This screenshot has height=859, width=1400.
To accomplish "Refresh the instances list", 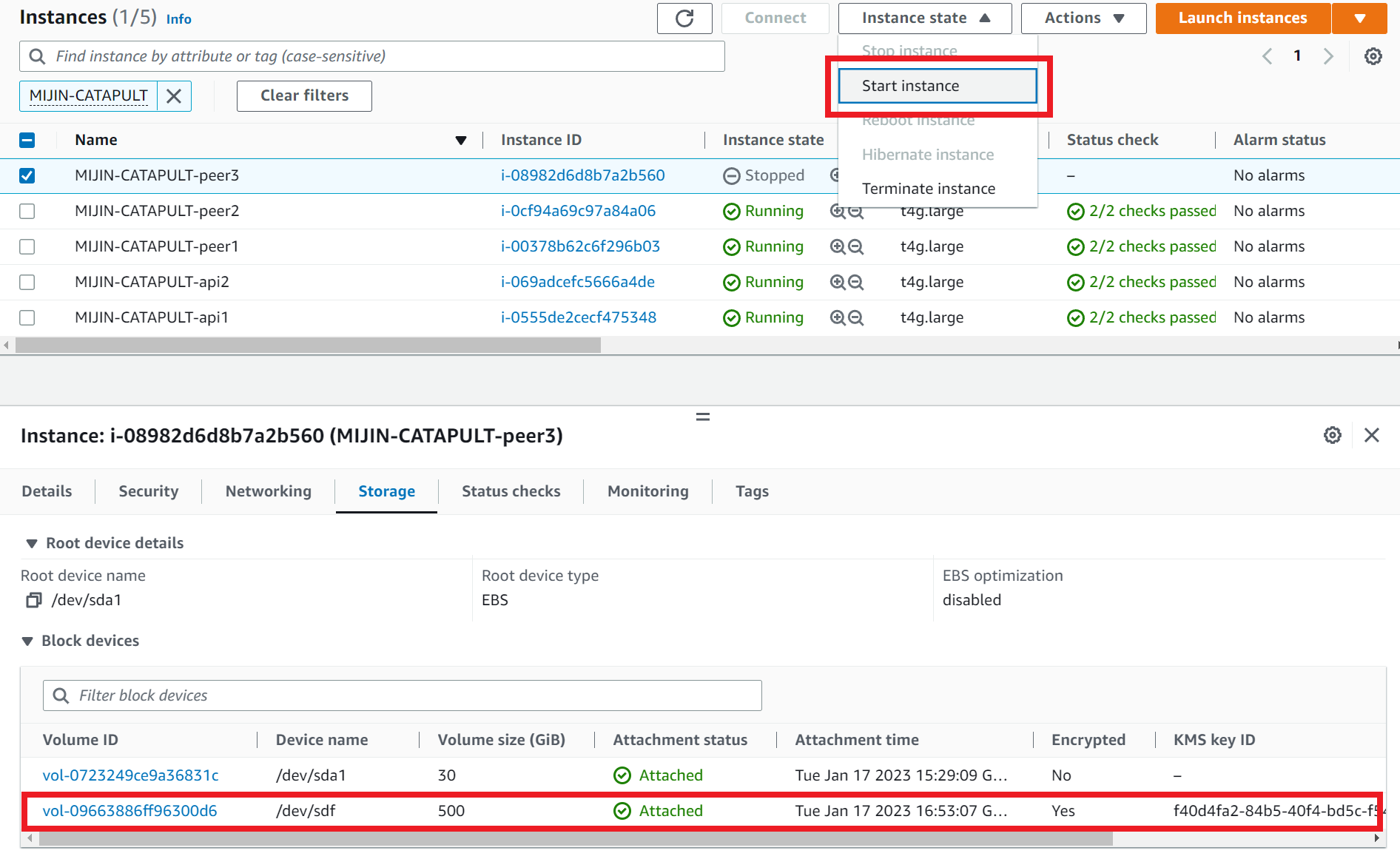I will 684,18.
